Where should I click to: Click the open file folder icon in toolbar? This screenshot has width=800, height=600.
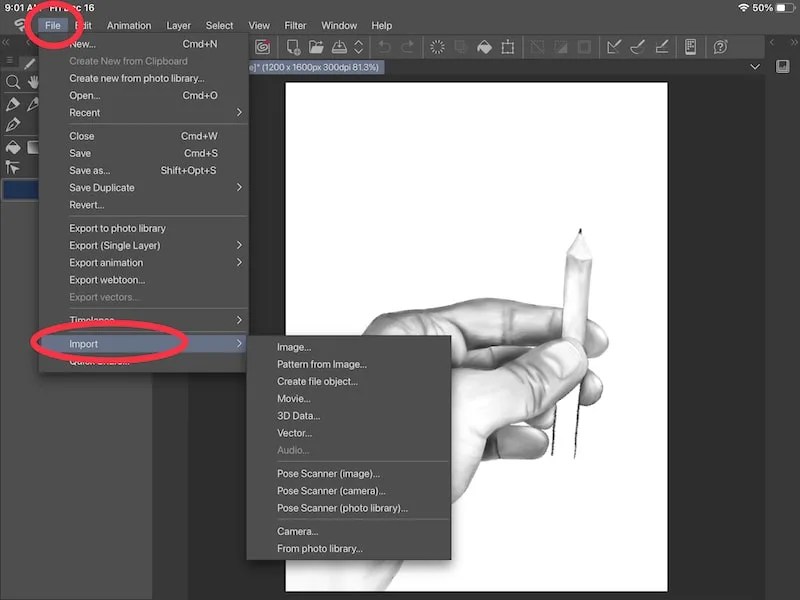click(316, 46)
